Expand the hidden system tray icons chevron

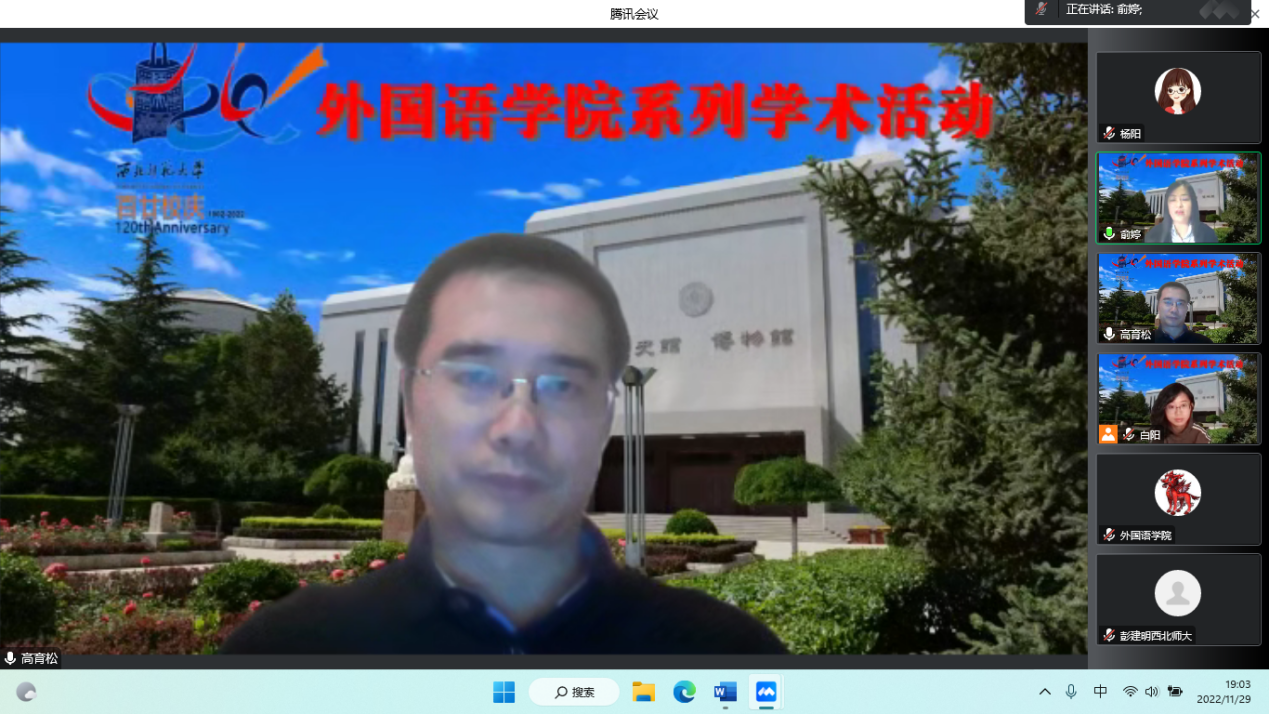(1045, 692)
